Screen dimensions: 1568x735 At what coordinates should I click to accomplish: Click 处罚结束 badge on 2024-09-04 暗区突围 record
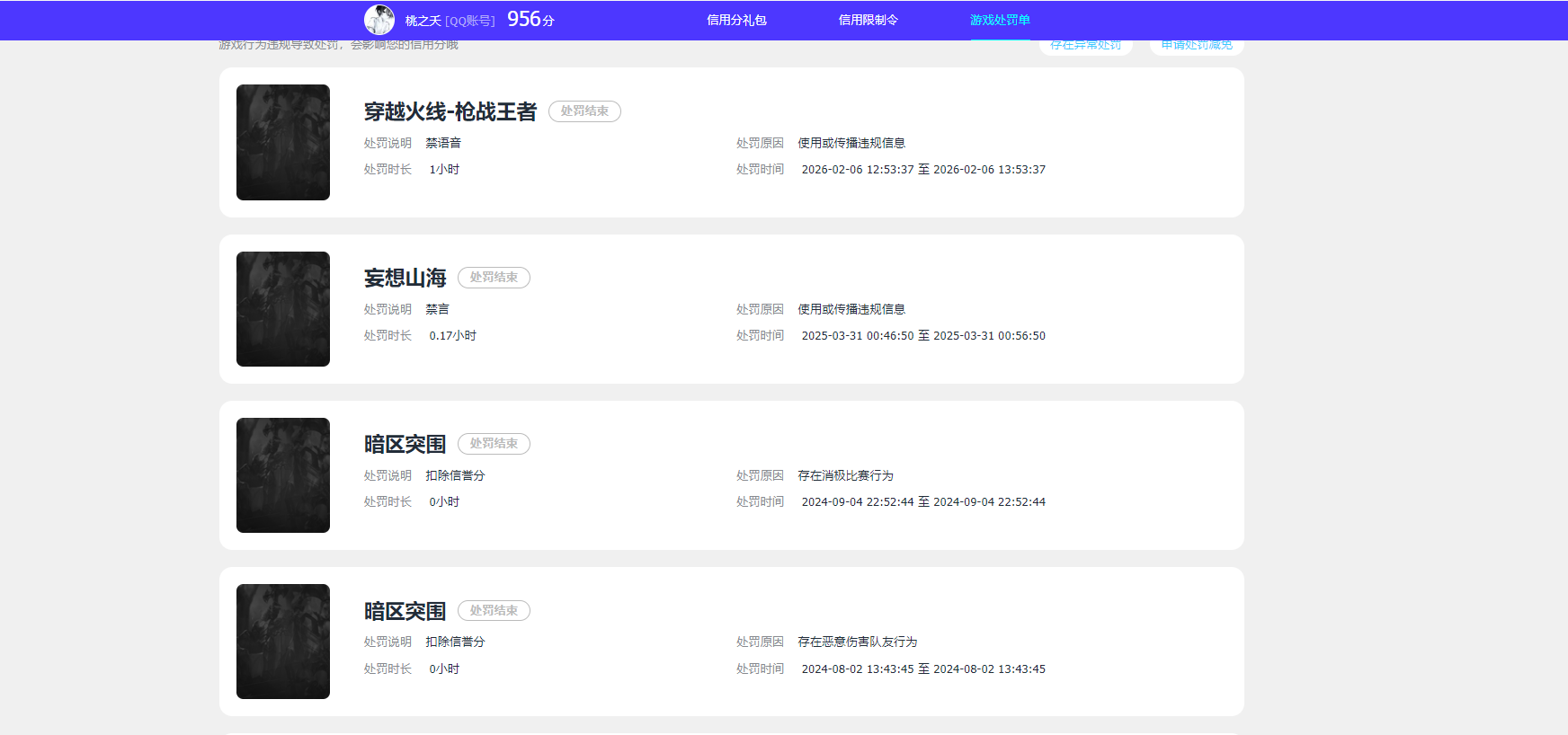pyautogui.click(x=494, y=444)
